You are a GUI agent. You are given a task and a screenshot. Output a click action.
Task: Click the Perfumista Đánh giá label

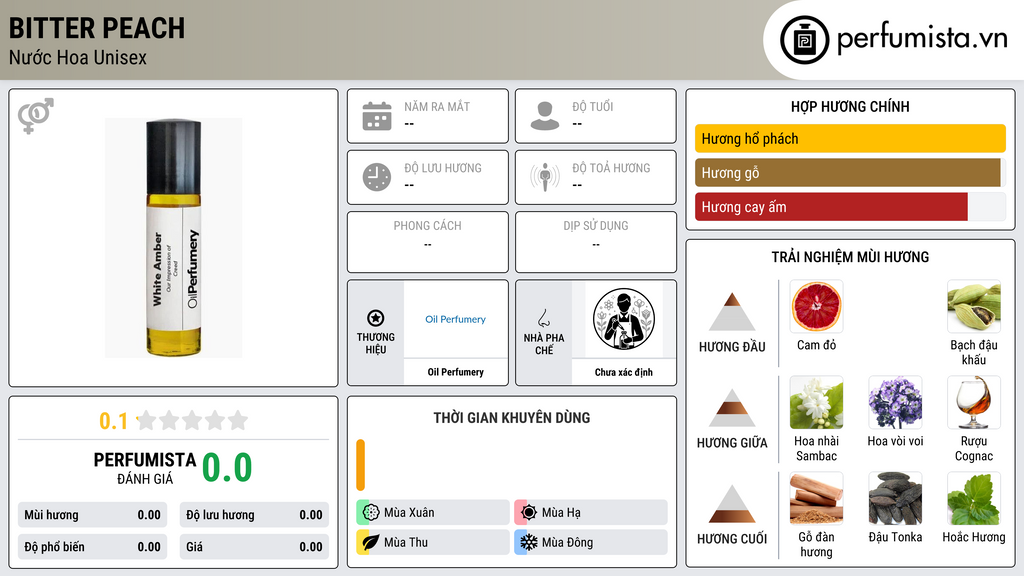145,468
